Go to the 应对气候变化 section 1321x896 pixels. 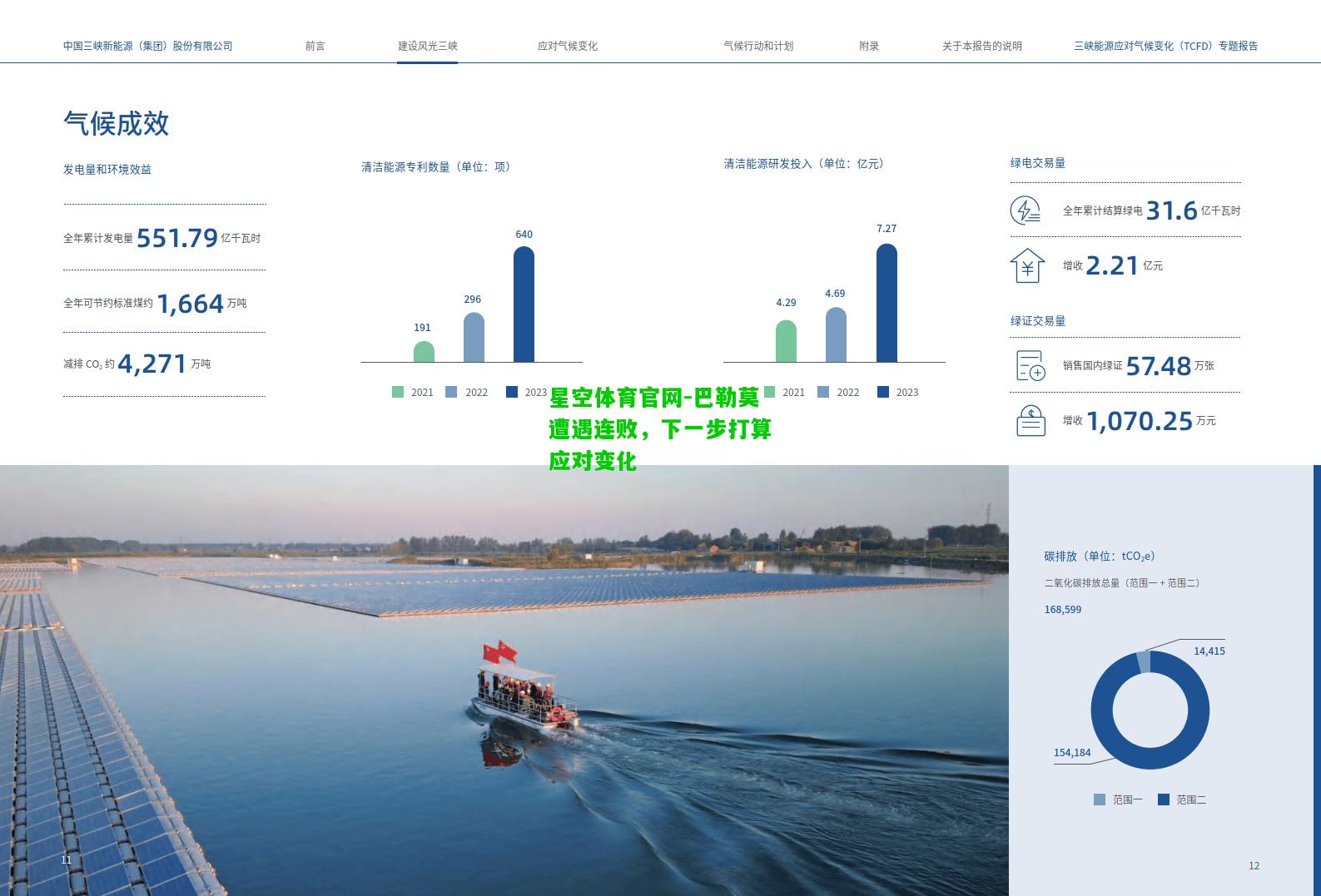tap(567, 46)
